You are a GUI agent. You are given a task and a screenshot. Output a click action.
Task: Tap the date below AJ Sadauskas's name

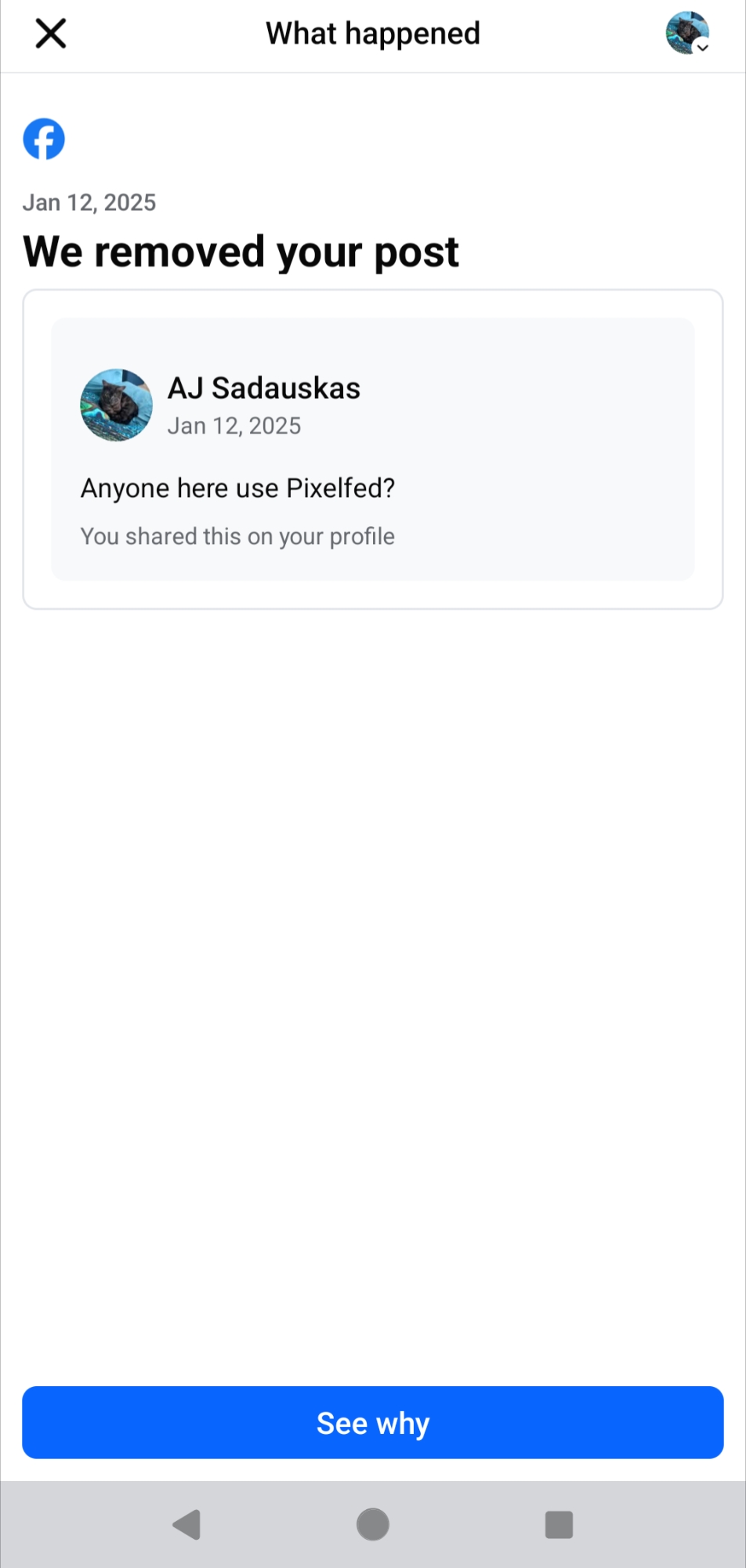[234, 426]
